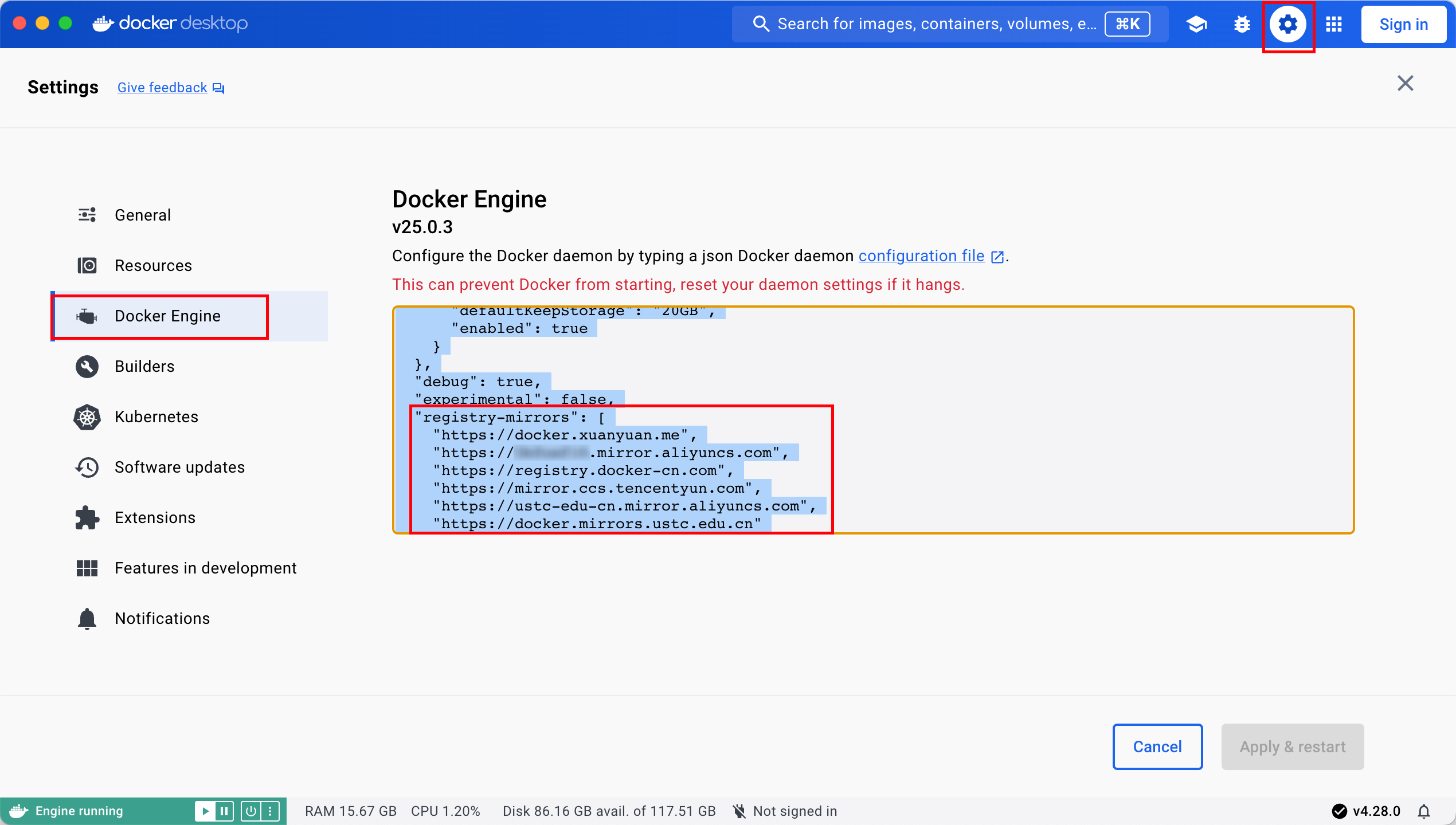
Task: Select the Notifications settings tab
Action: pos(189,618)
